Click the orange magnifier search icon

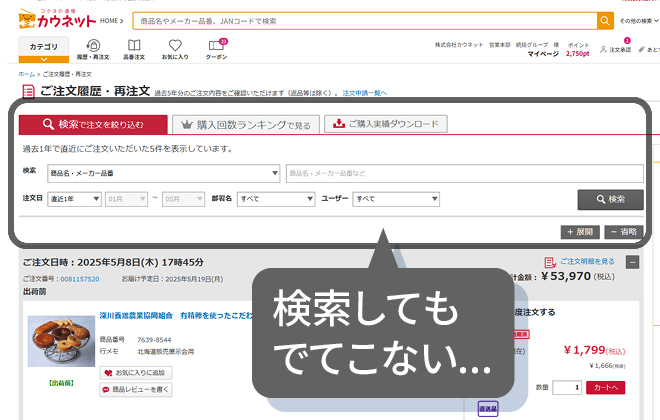coord(605,20)
